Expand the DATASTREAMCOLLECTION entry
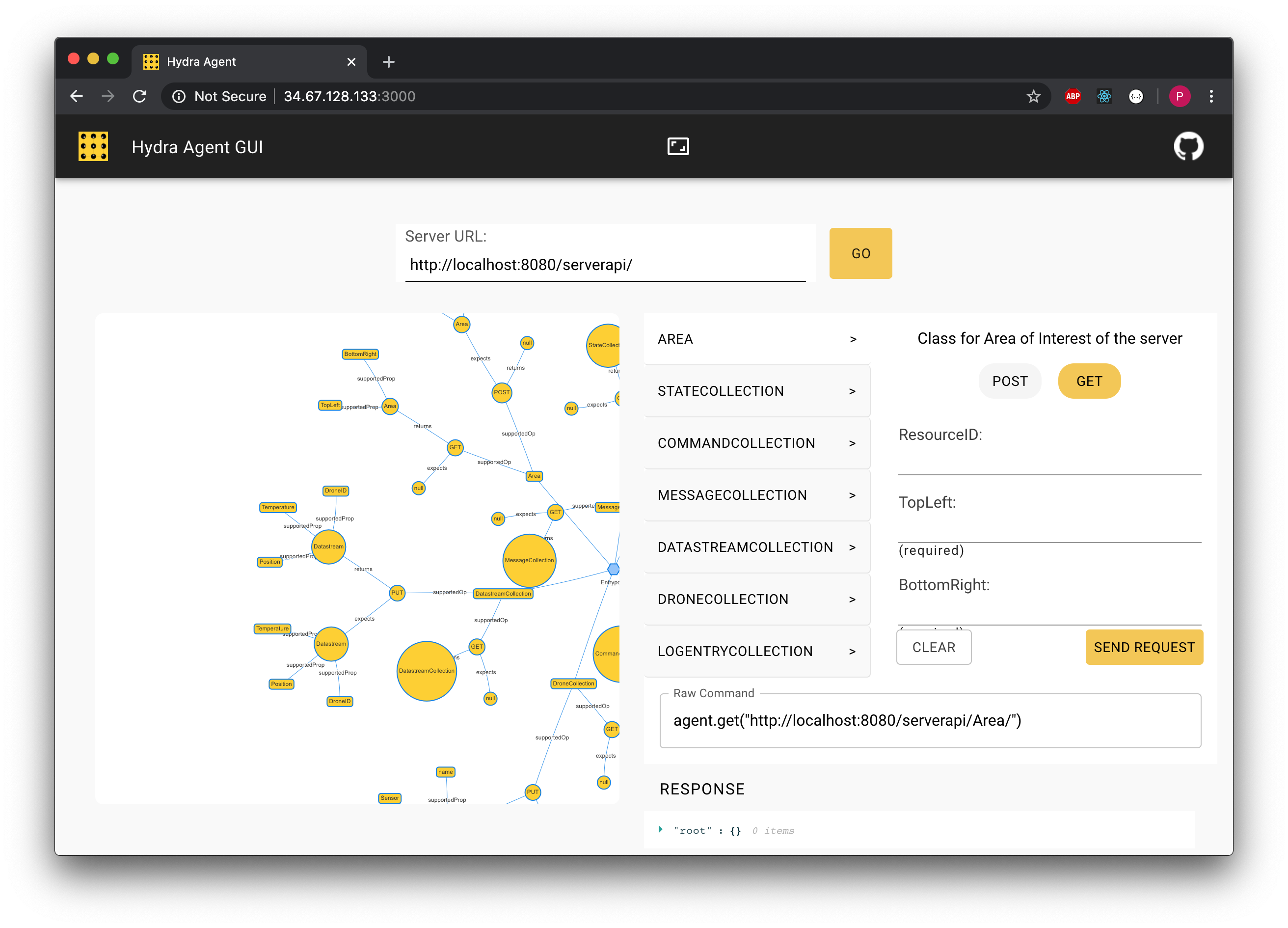 pyautogui.click(x=756, y=547)
